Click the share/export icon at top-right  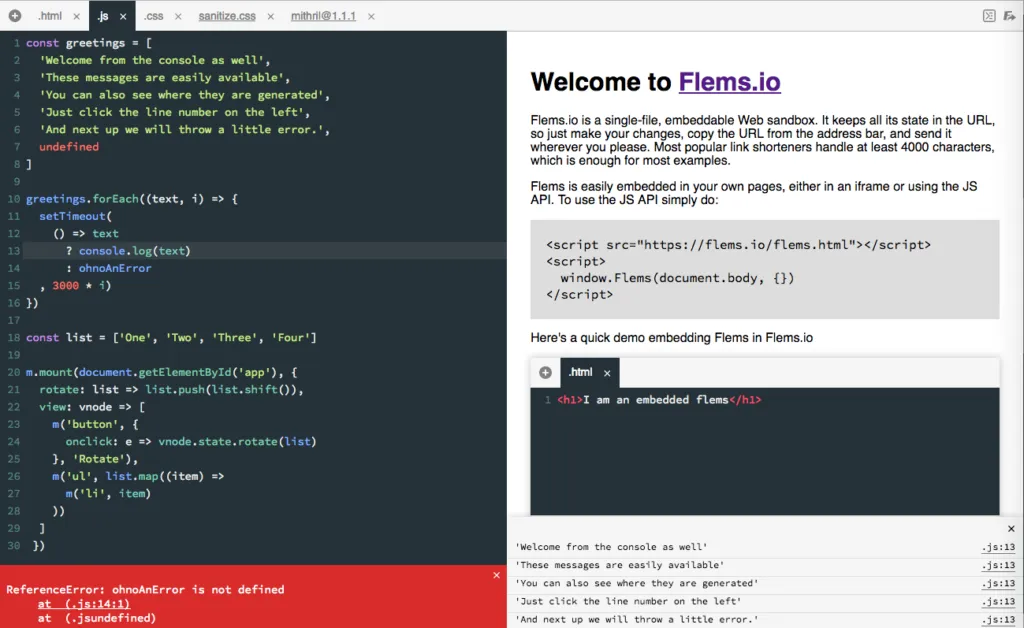1010,16
